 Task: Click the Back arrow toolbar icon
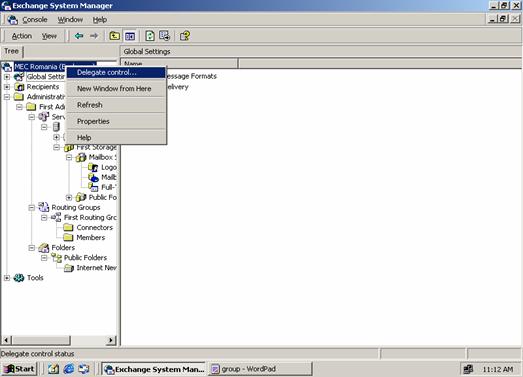(x=79, y=36)
